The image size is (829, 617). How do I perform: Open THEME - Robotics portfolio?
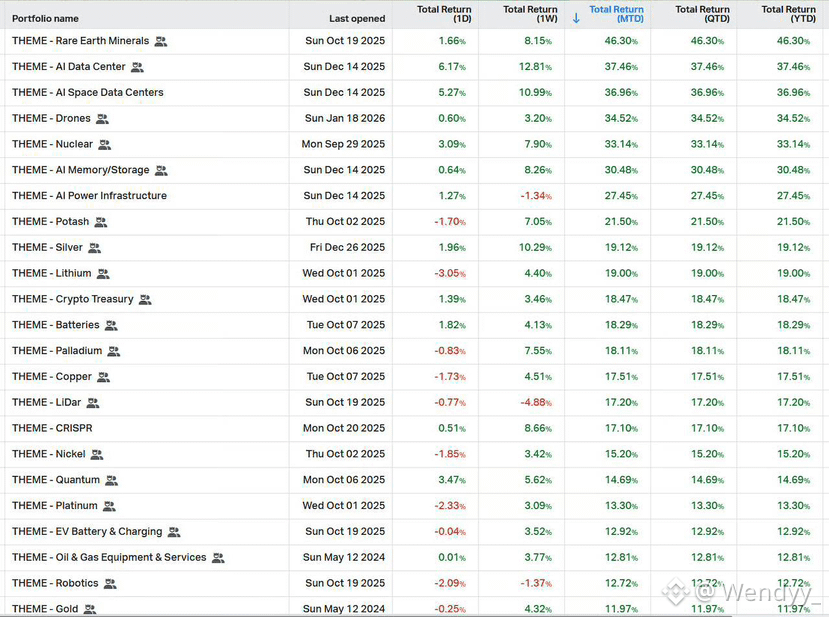[x=56, y=584]
